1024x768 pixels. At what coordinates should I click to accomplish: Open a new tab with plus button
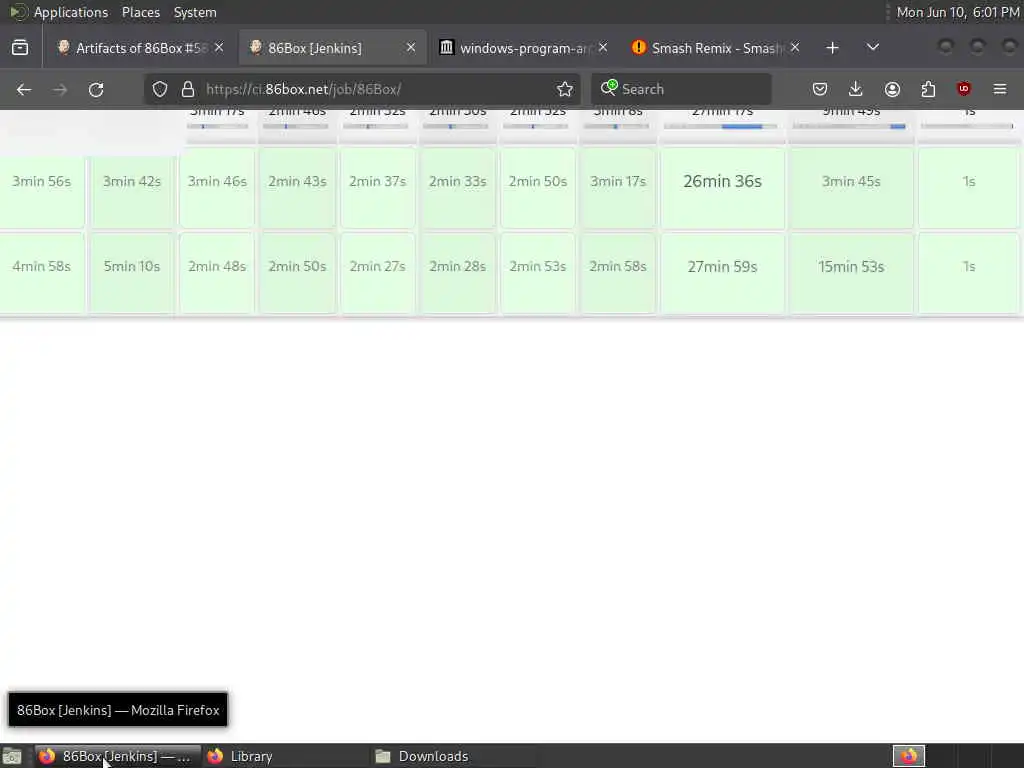click(832, 48)
